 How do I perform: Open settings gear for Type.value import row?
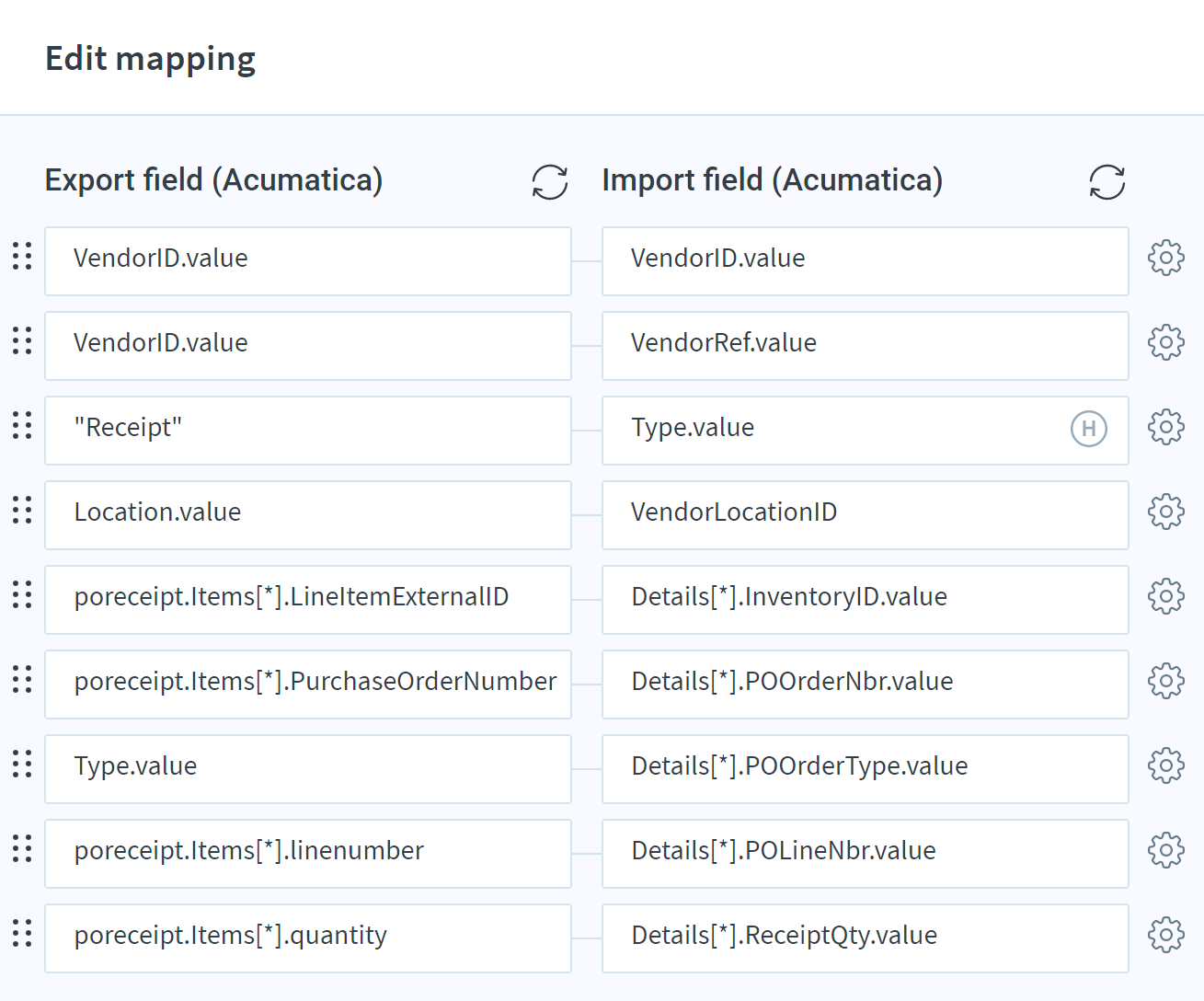click(x=1166, y=427)
